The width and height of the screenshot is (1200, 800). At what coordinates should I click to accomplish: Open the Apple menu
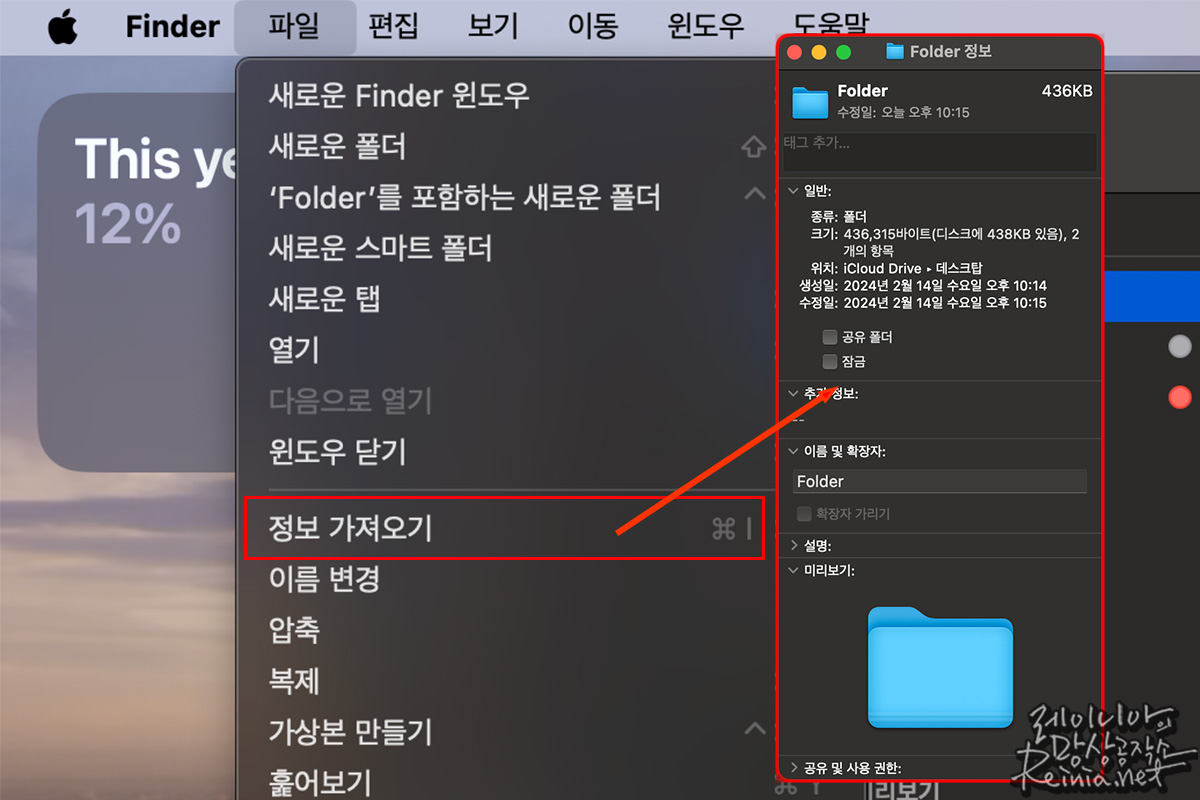(x=62, y=25)
